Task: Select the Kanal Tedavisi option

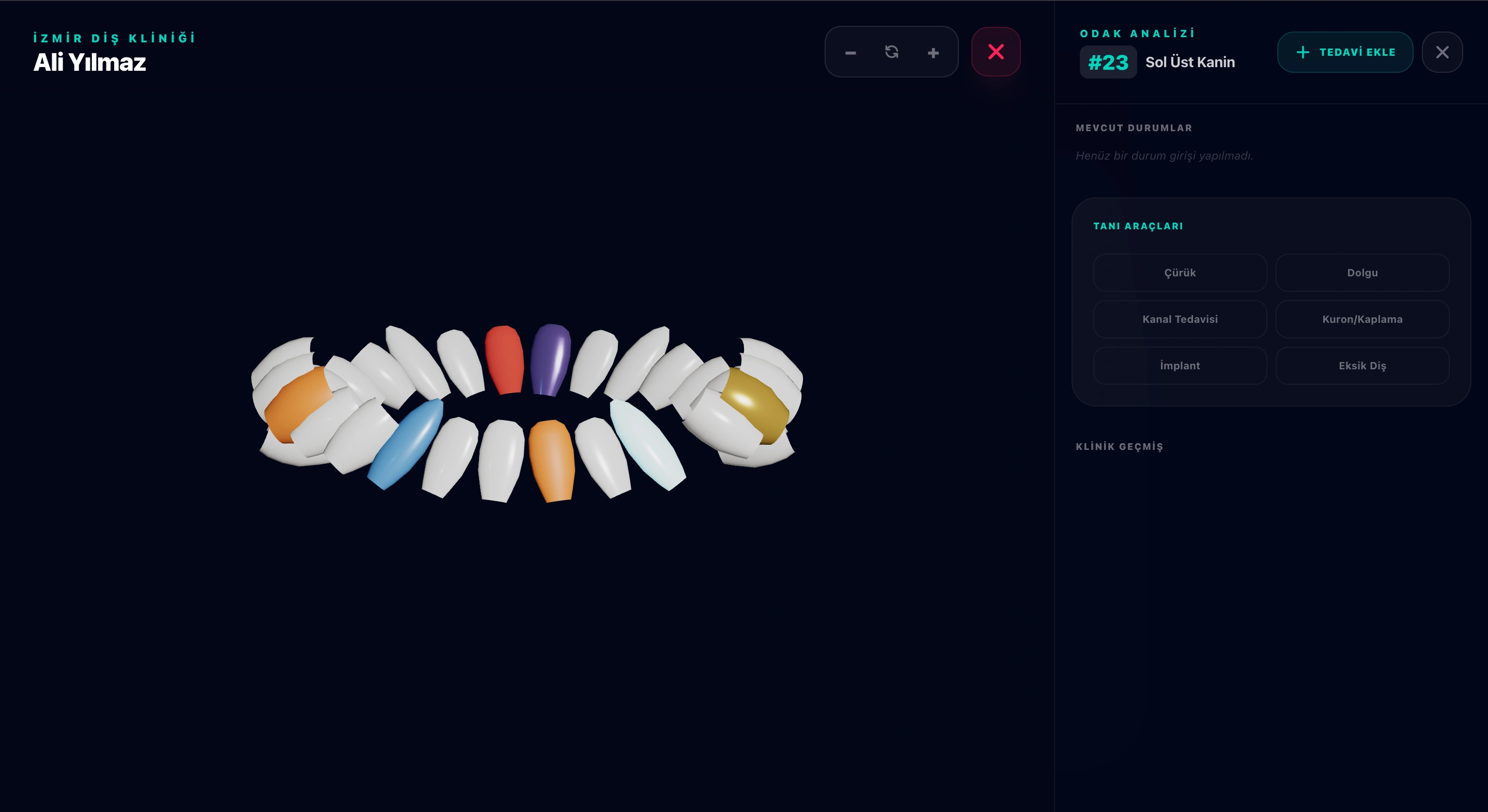Action: click(1180, 319)
